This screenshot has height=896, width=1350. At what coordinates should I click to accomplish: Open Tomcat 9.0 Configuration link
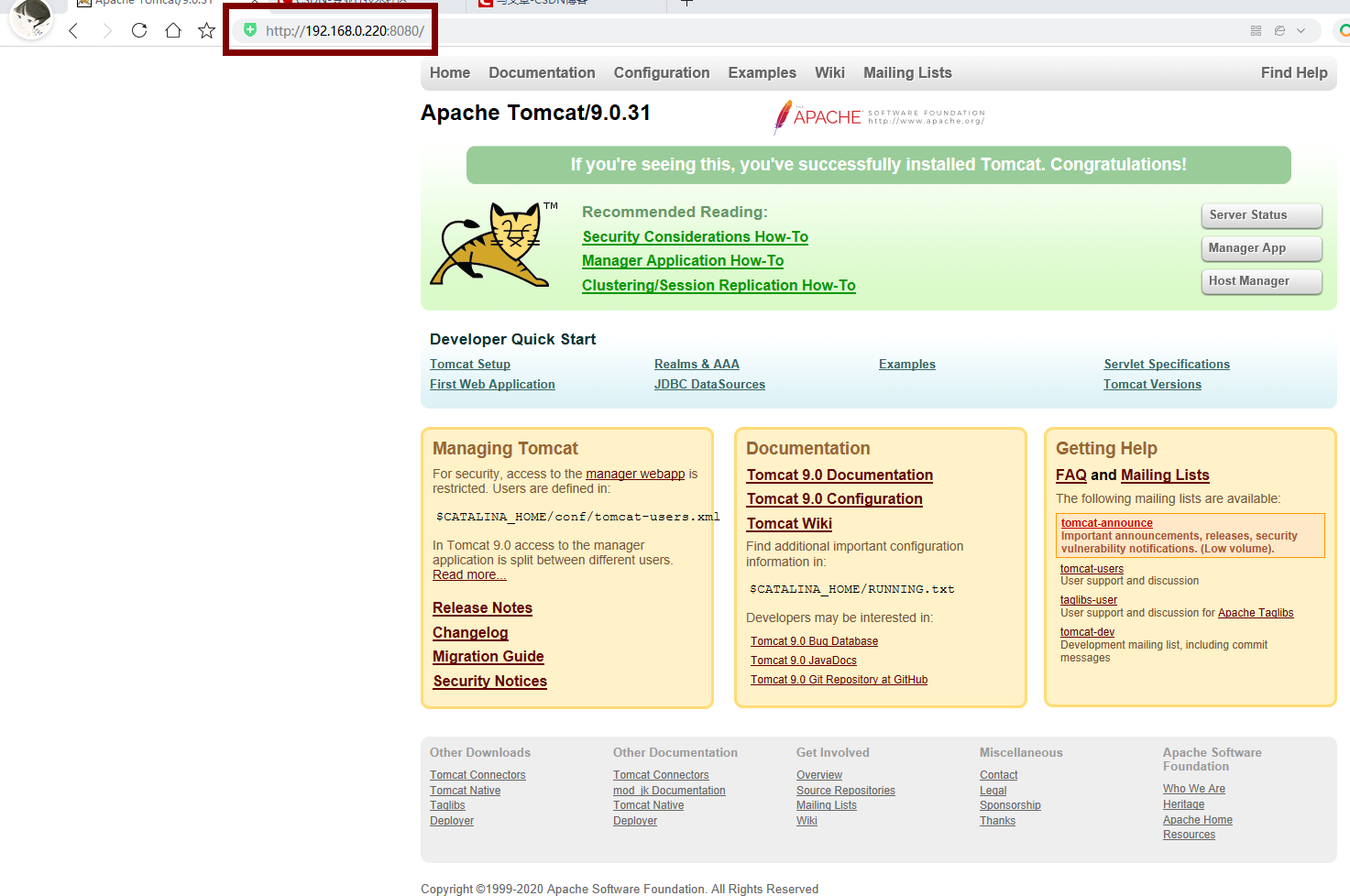coord(834,498)
